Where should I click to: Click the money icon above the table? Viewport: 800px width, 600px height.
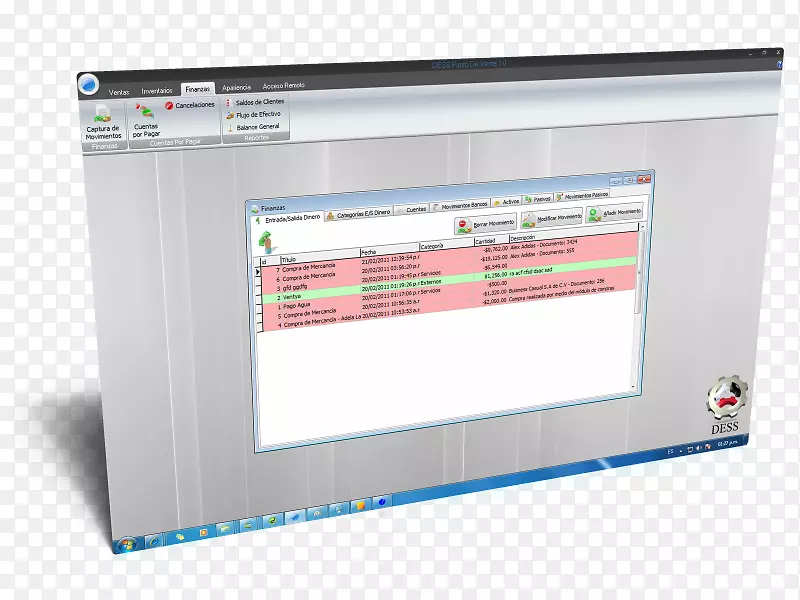click(x=267, y=240)
